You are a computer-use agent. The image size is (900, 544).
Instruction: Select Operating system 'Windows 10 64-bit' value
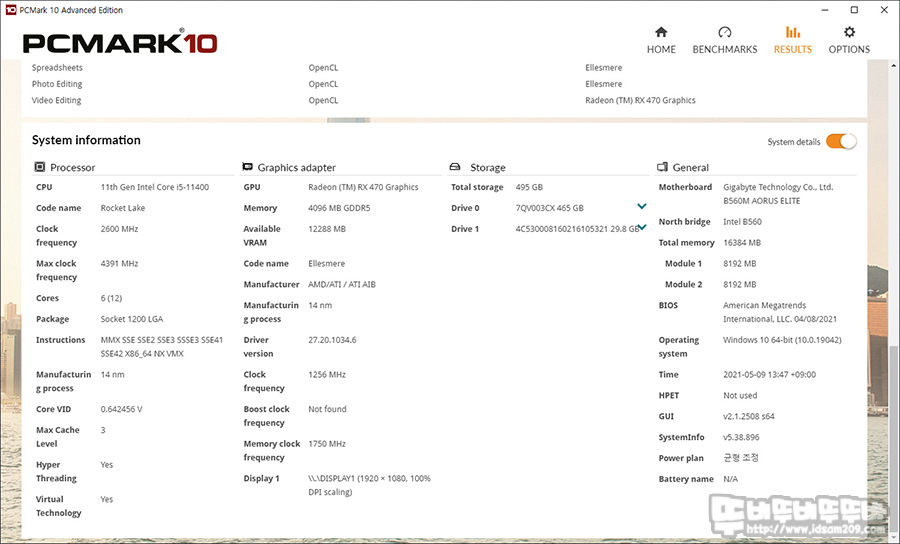(x=758, y=340)
